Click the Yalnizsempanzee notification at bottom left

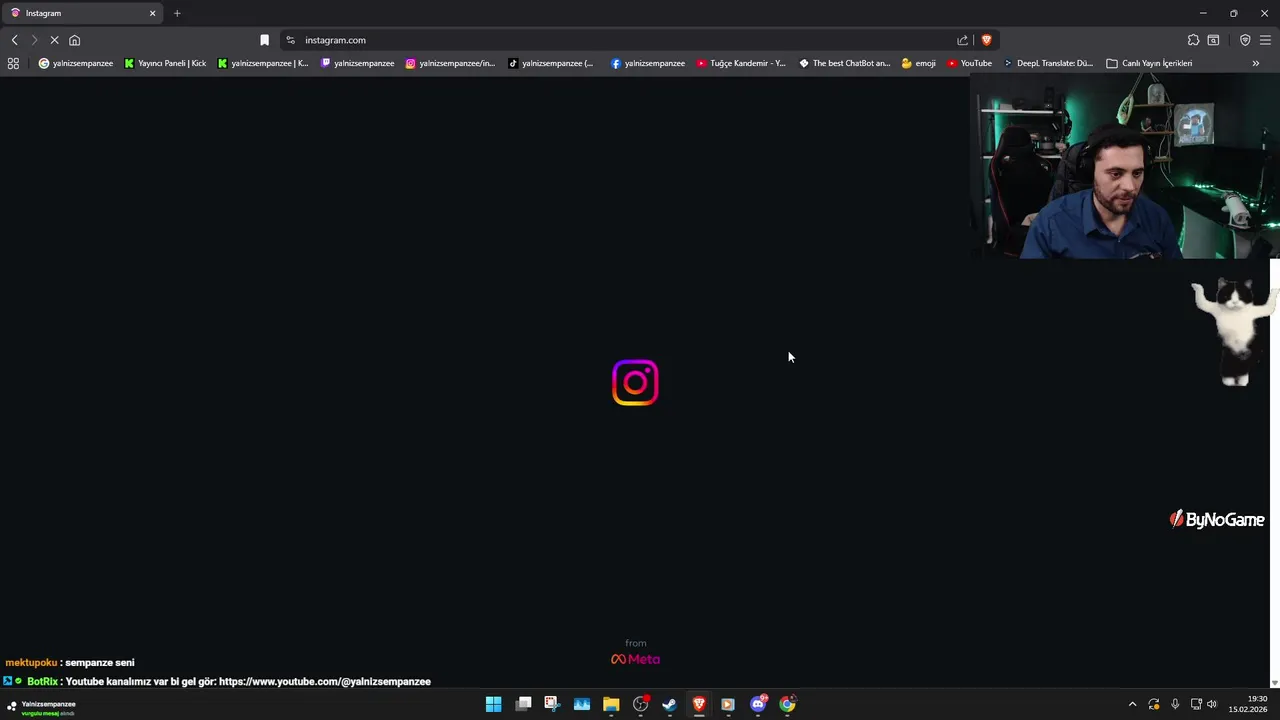41,707
